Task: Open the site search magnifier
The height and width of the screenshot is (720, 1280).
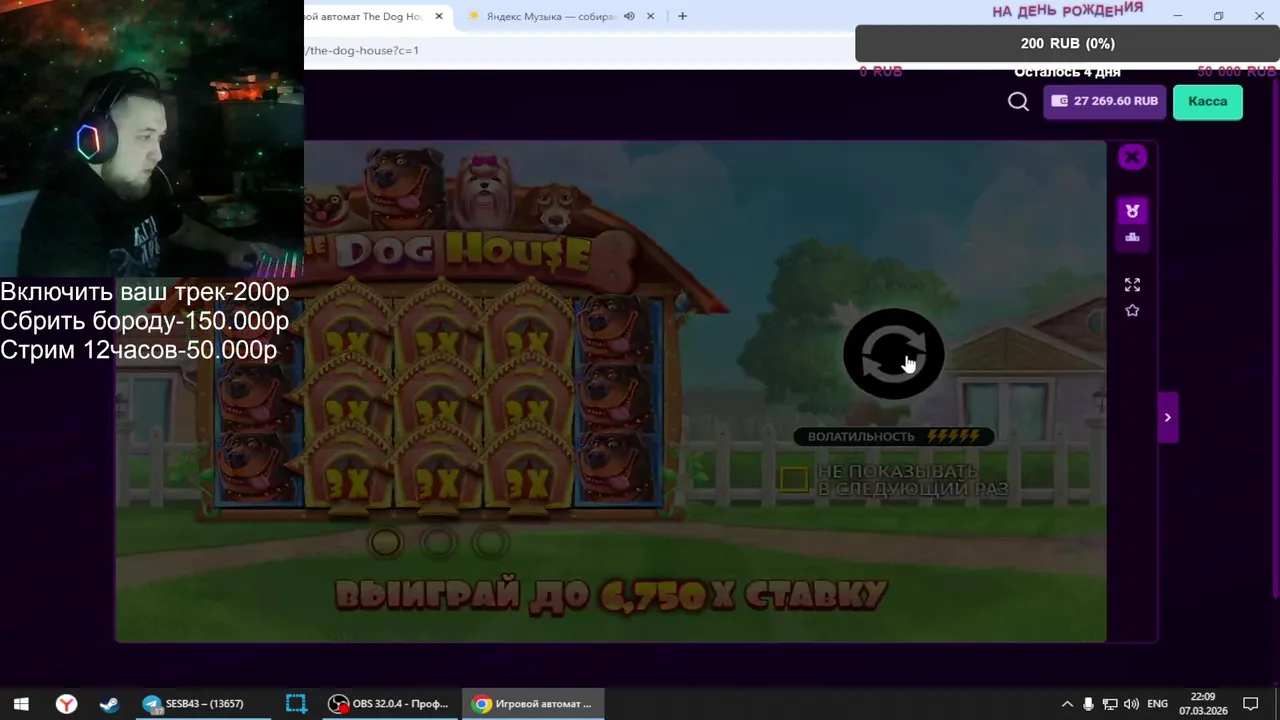Action: tap(1018, 101)
